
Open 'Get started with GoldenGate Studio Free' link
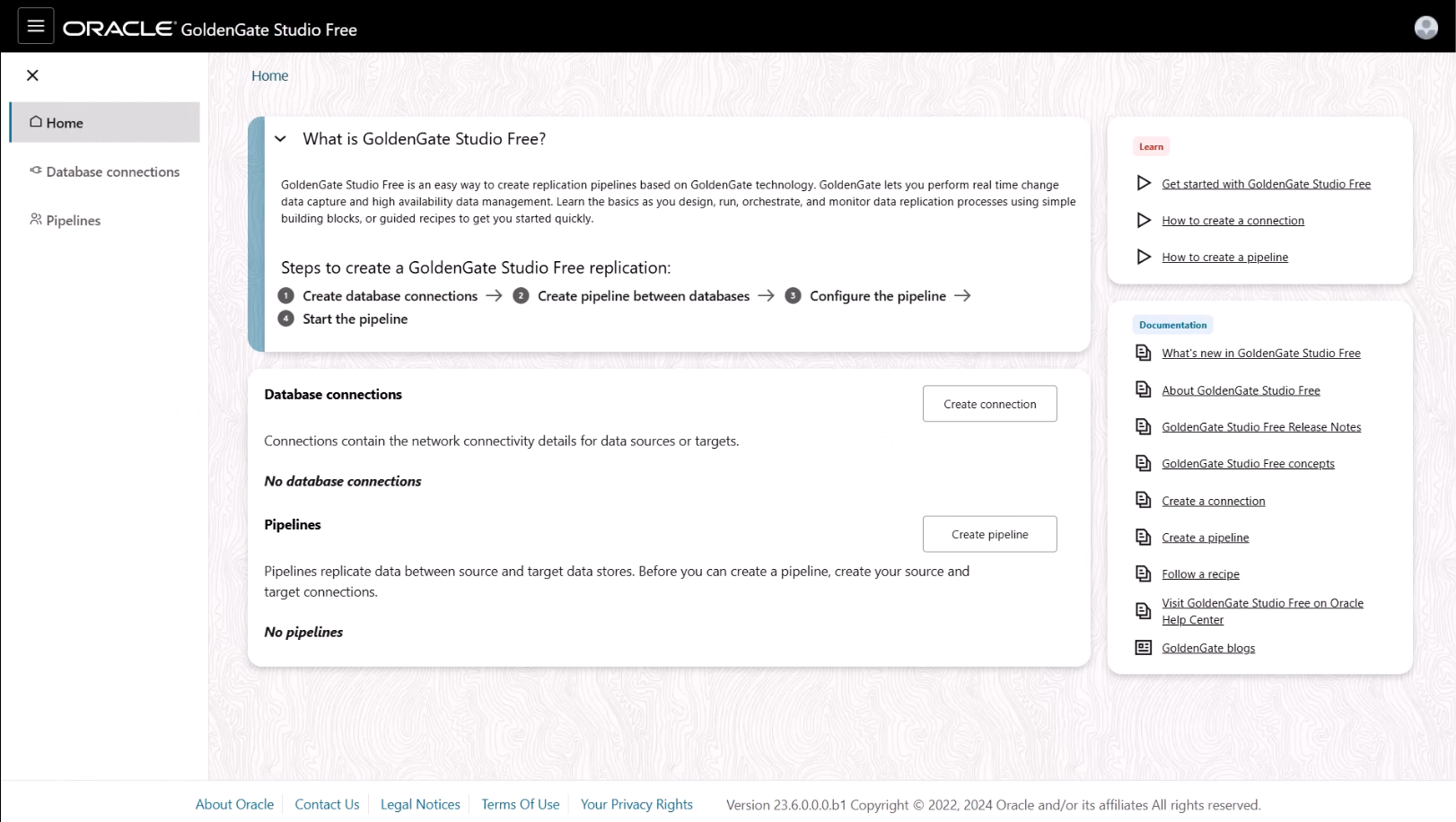tap(1266, 184)
